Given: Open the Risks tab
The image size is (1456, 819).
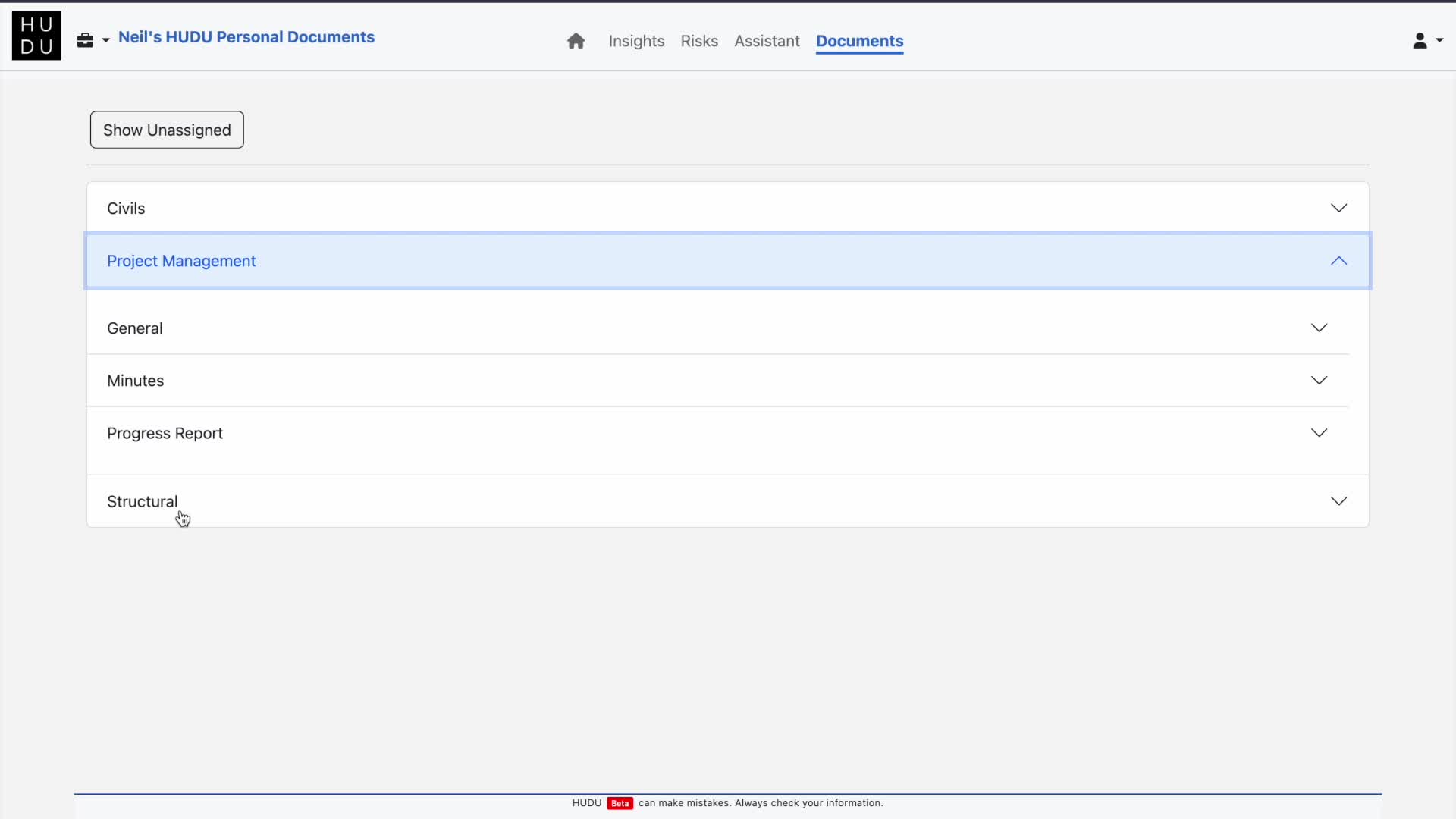Looking at the screenshot, I should tap(698, 41).
